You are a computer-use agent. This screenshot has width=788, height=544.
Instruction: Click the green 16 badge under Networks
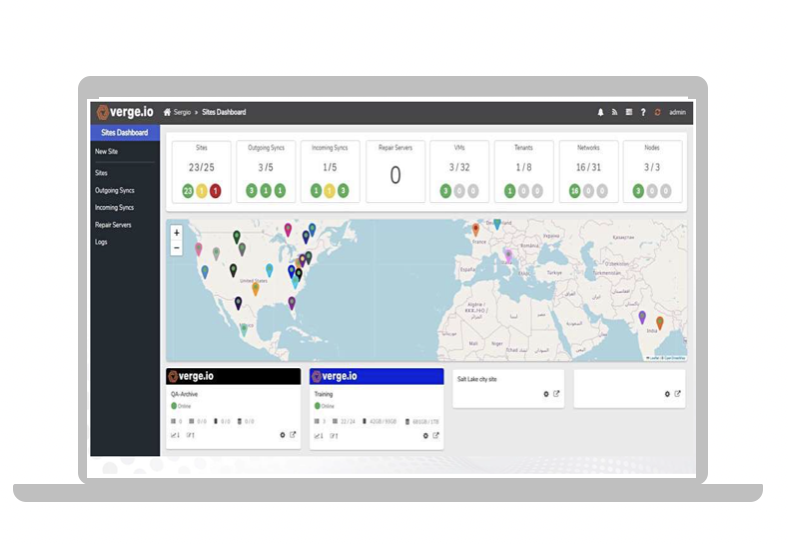tap(574, 191)
